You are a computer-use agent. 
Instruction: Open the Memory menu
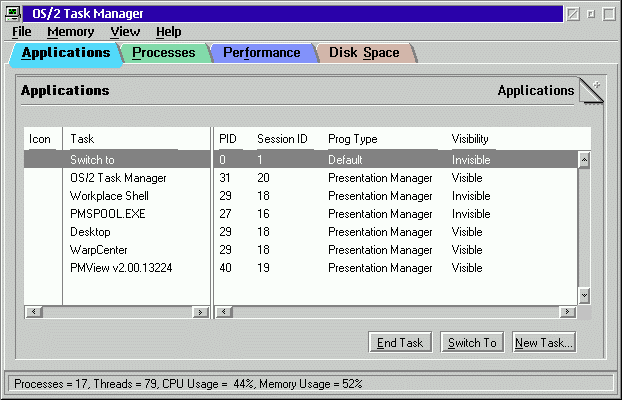tap(70, 32)
